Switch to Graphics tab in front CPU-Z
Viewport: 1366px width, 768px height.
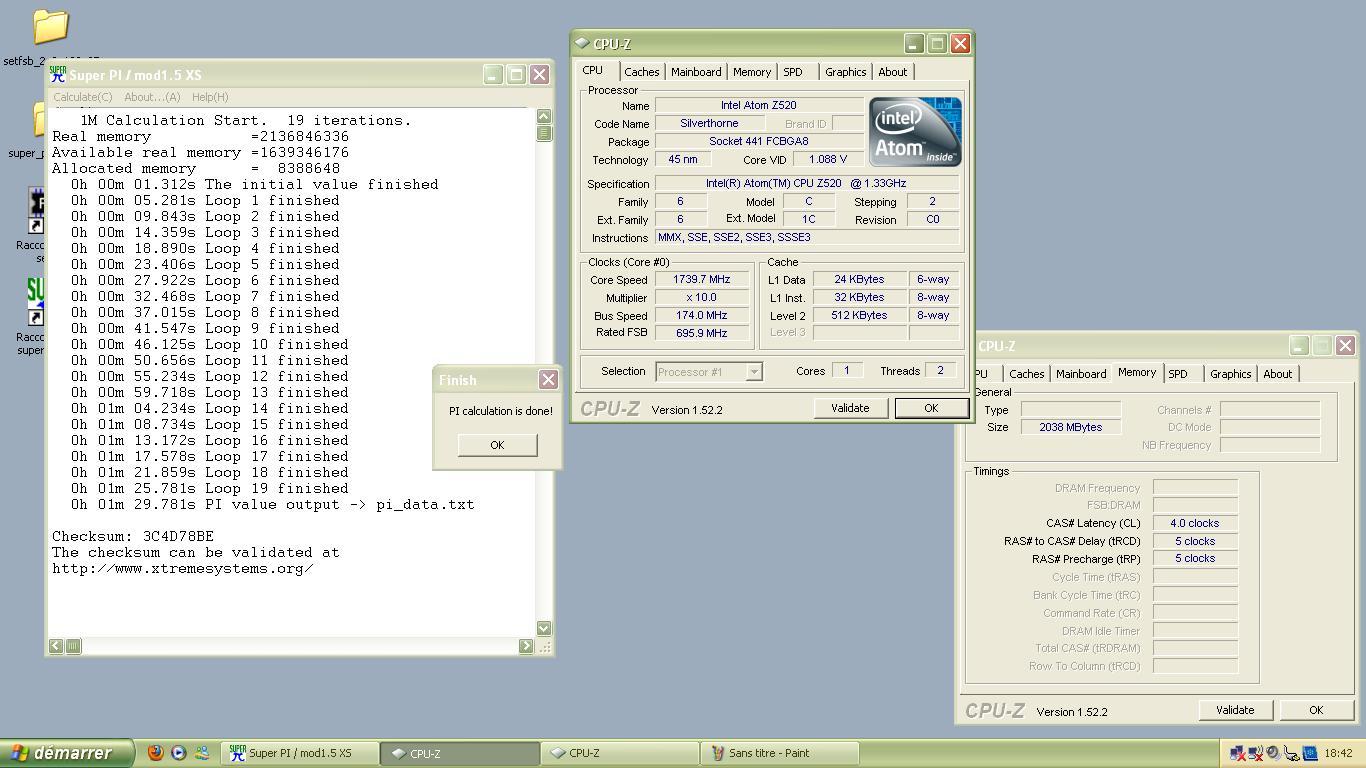click(846, 72)
